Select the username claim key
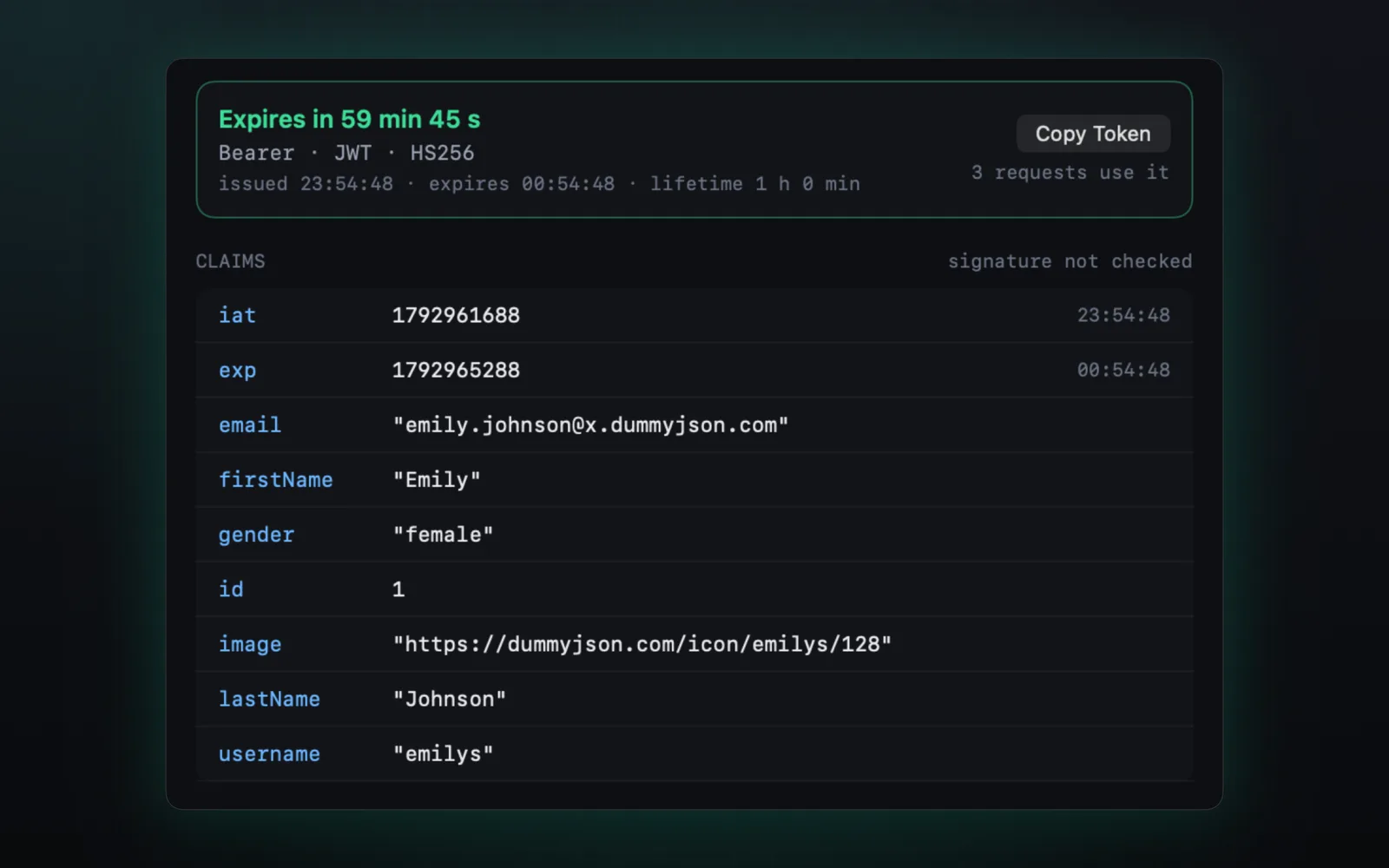The height and width of the screenshot is (868, 1389). click(269, 753)
